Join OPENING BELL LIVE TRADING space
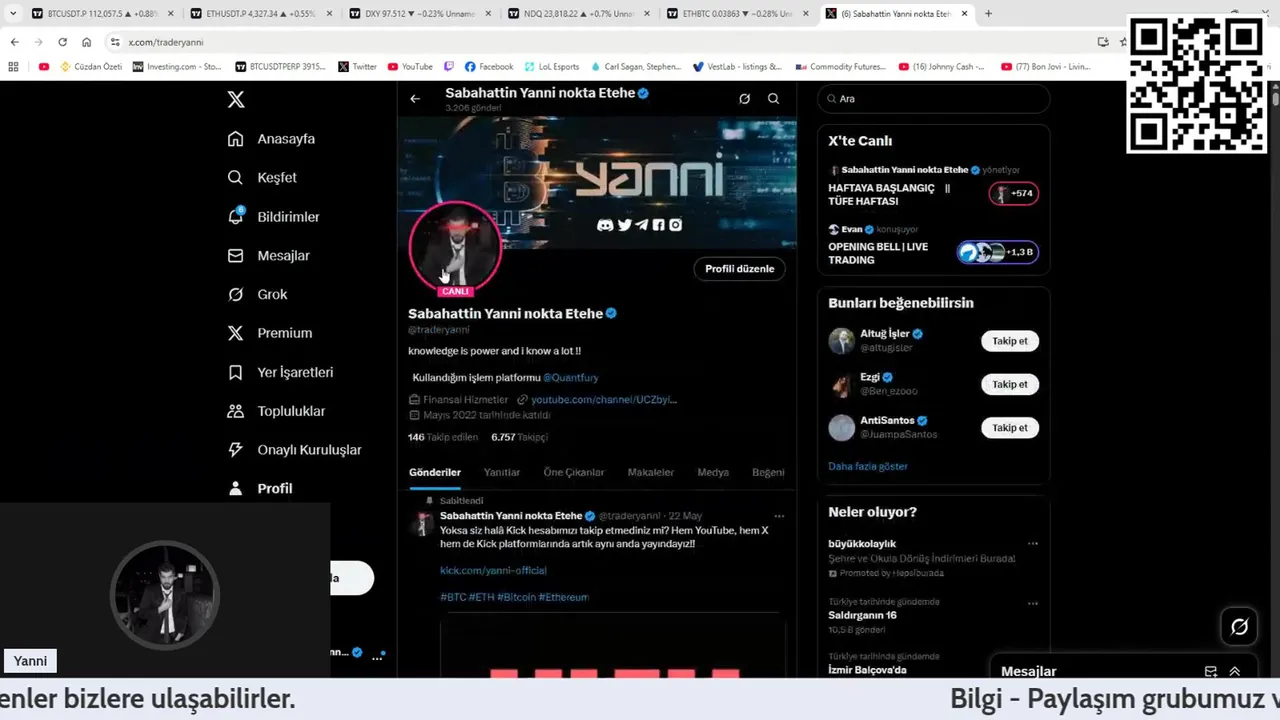Screen dimensions: 1280x720 pyautogui.click(x=998, y=253)
